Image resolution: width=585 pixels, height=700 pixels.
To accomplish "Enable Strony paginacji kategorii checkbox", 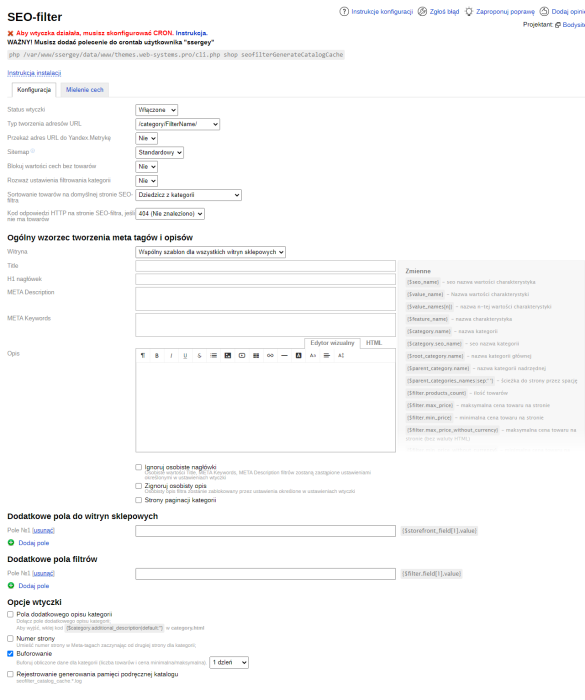I will coord(138,500).
